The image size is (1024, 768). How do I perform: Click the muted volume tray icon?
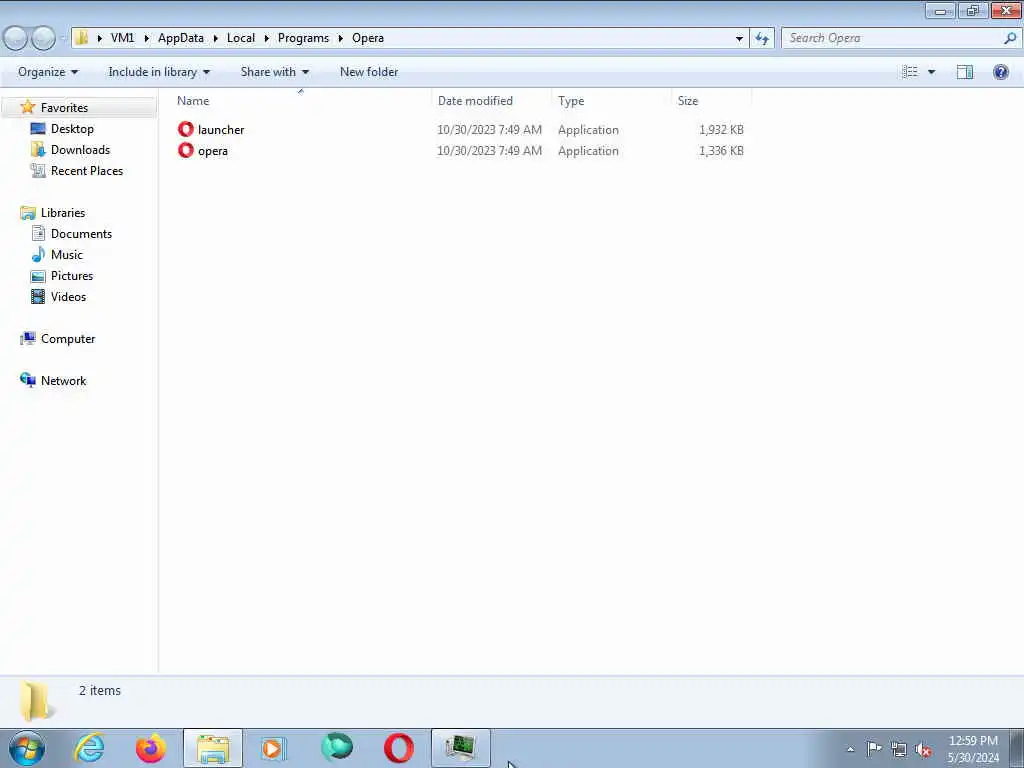[x=923, y=750]
